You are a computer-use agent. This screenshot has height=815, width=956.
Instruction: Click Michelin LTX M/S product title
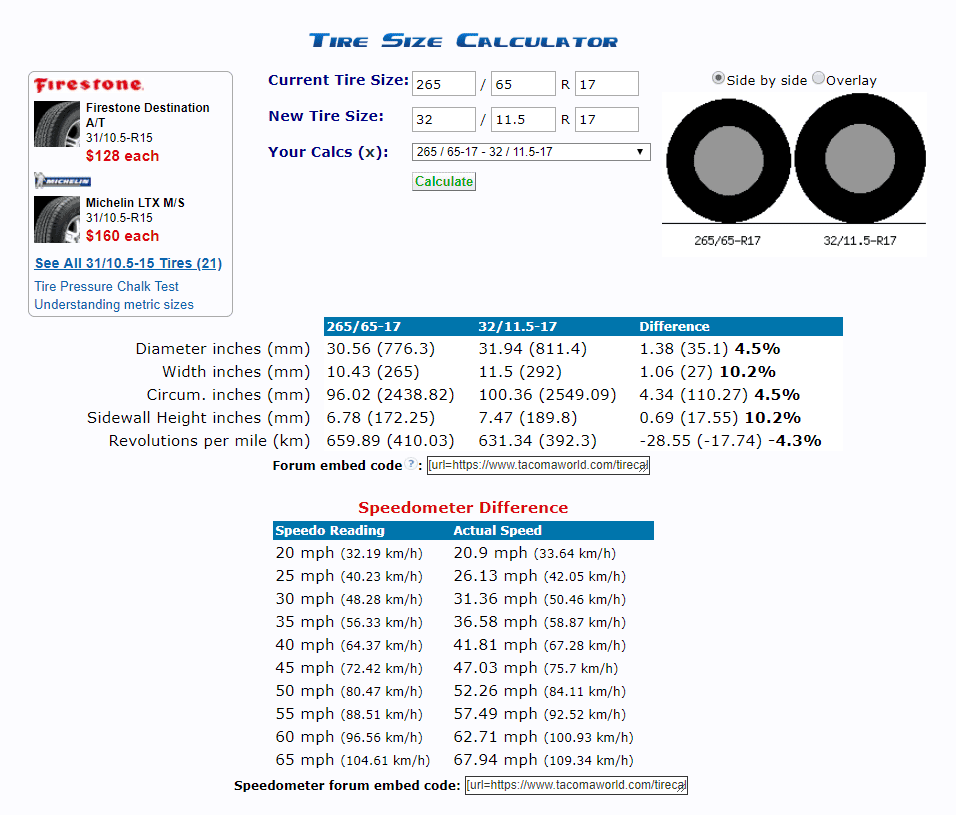coord(135,203)
